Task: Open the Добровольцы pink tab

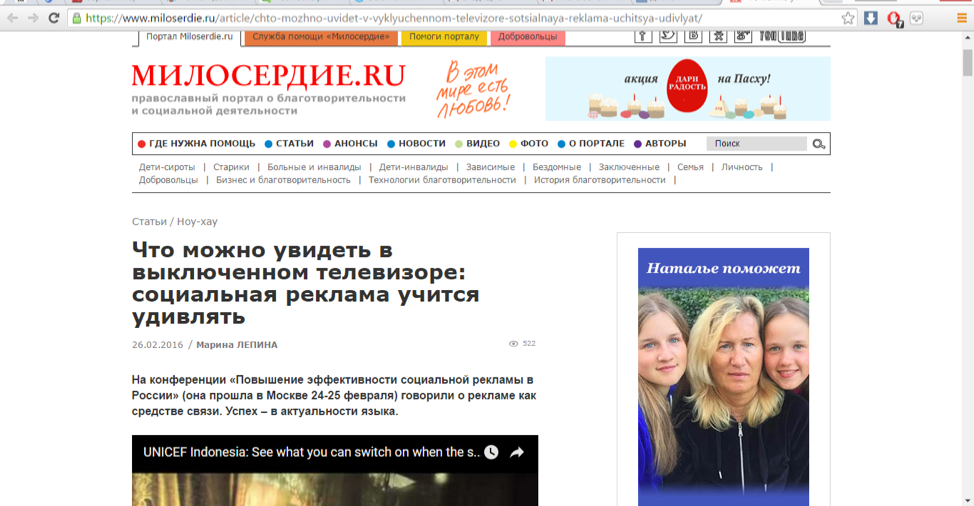Action: pyautogui.click(x=527, y=37)
